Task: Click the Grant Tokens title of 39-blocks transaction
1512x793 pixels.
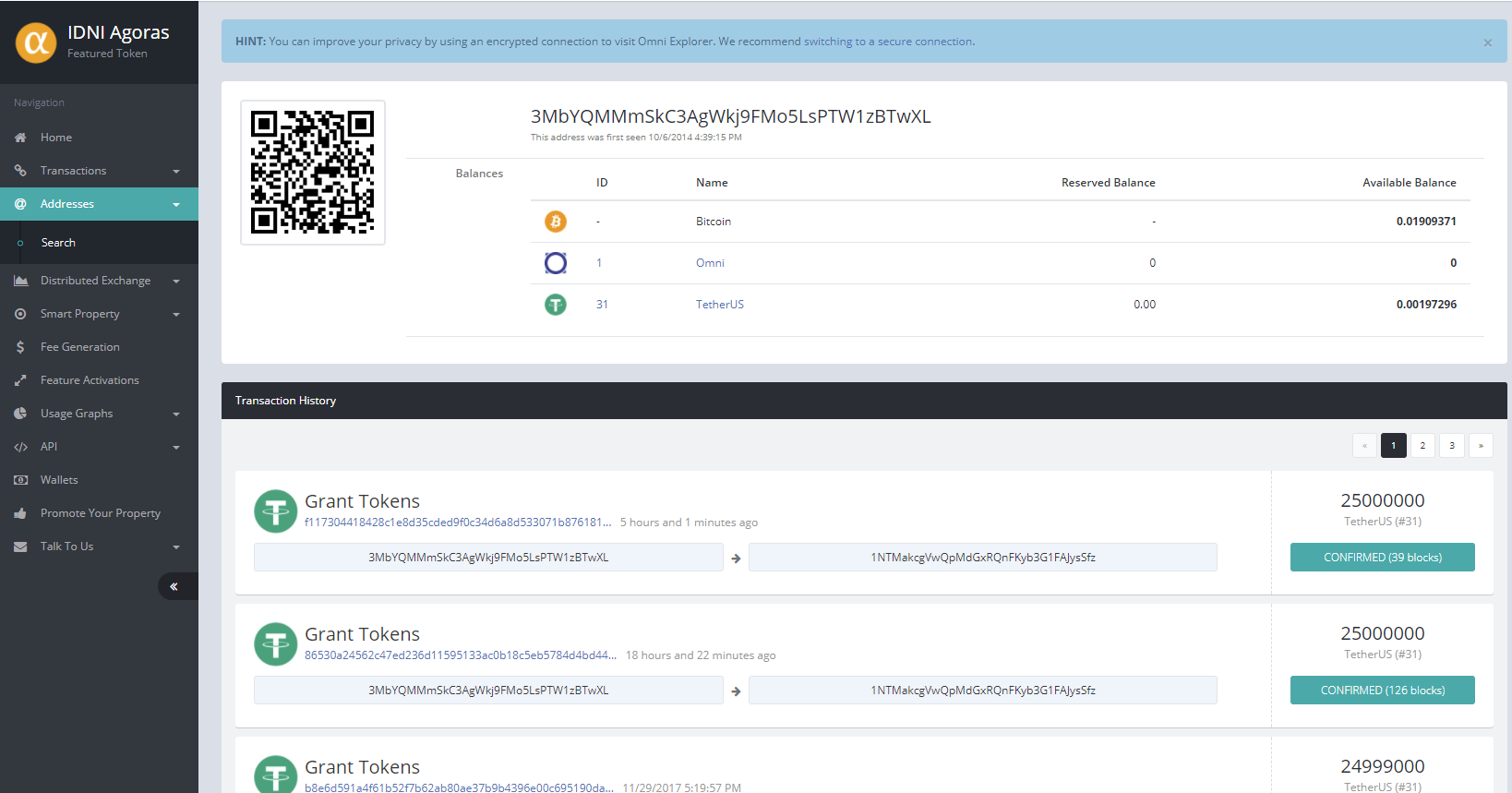Action: point(362,501)
